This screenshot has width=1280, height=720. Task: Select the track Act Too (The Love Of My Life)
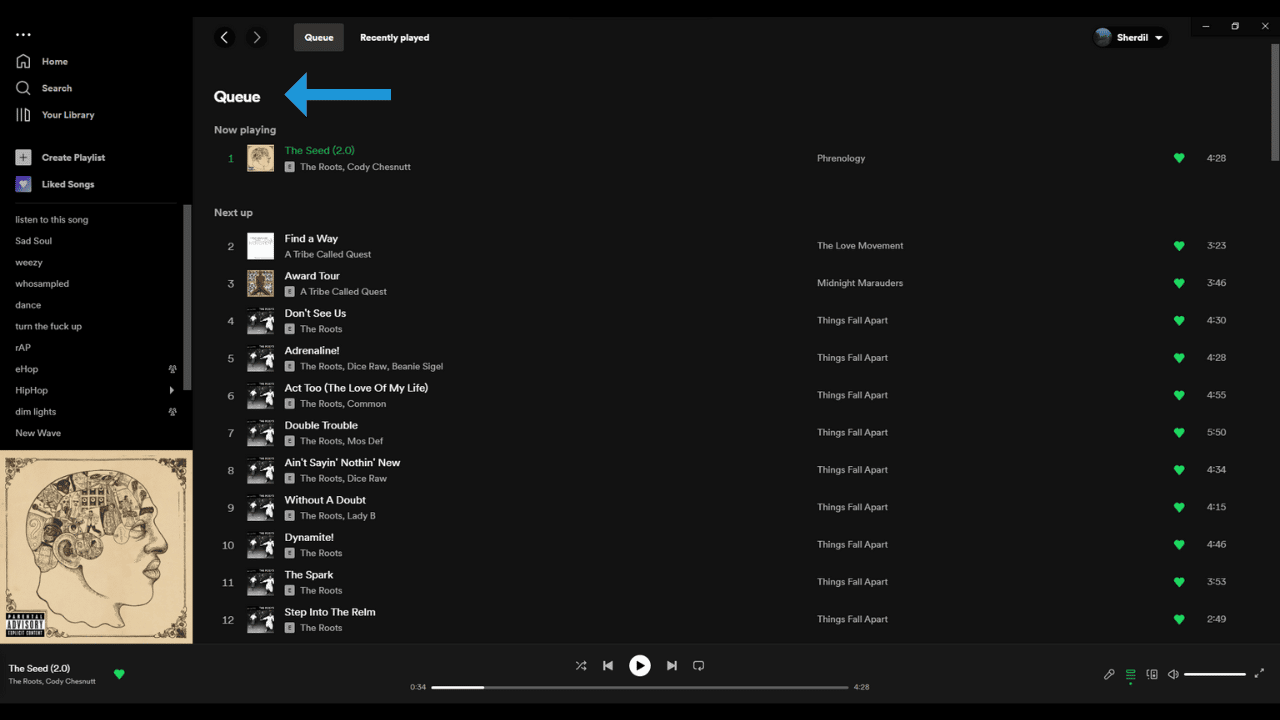[x=356, y=388]
